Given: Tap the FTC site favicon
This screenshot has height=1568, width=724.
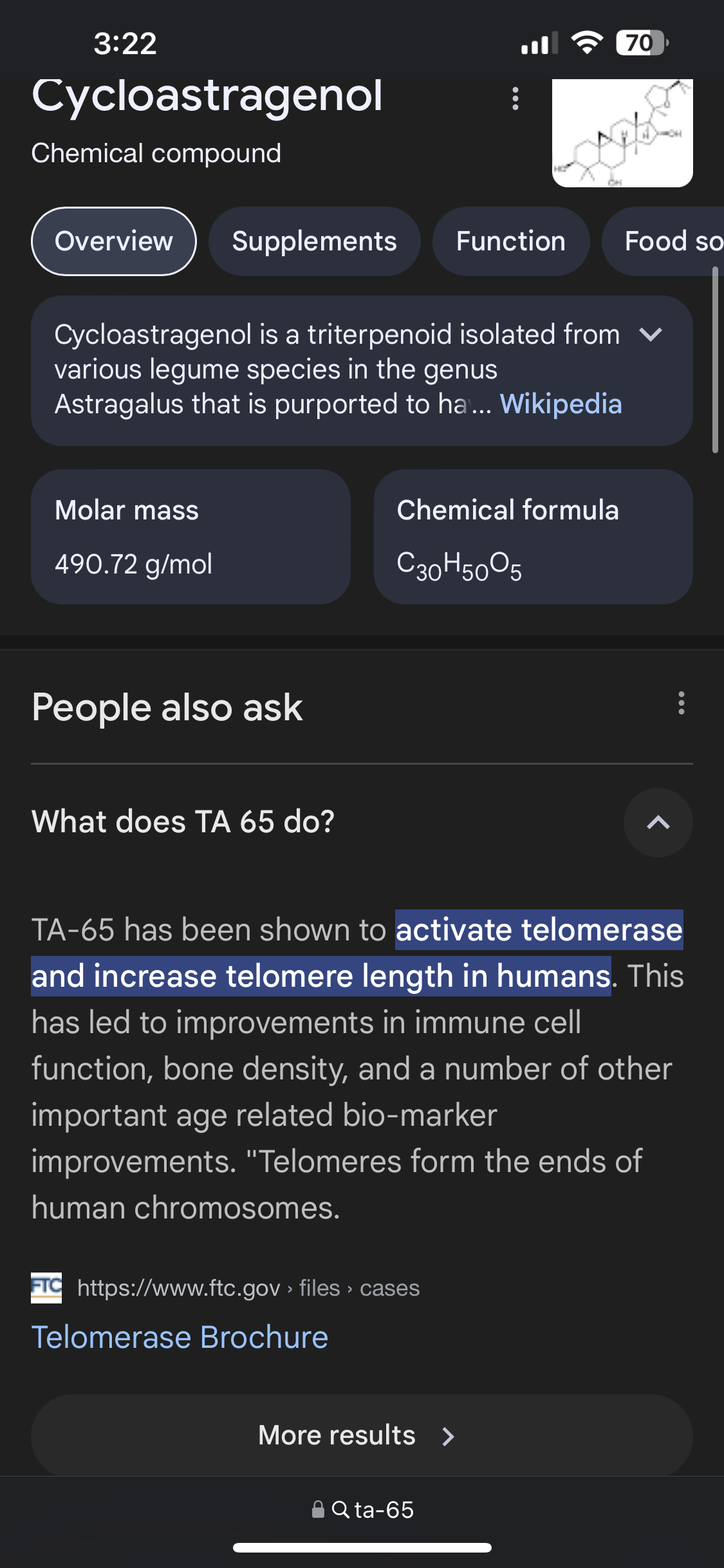Looking at the screenshot, I should (46, 1288).
